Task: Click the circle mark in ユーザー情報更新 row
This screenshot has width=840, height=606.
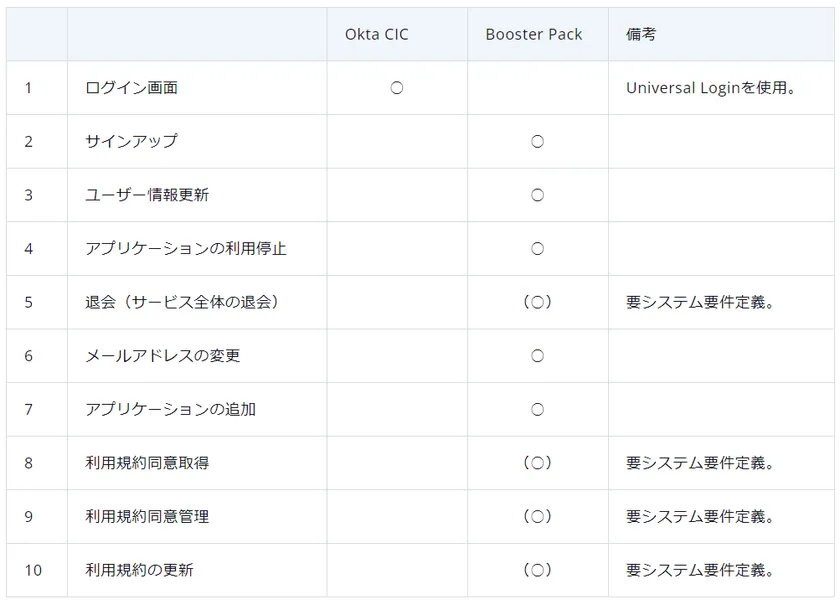Action: click(x=537, y=195)
